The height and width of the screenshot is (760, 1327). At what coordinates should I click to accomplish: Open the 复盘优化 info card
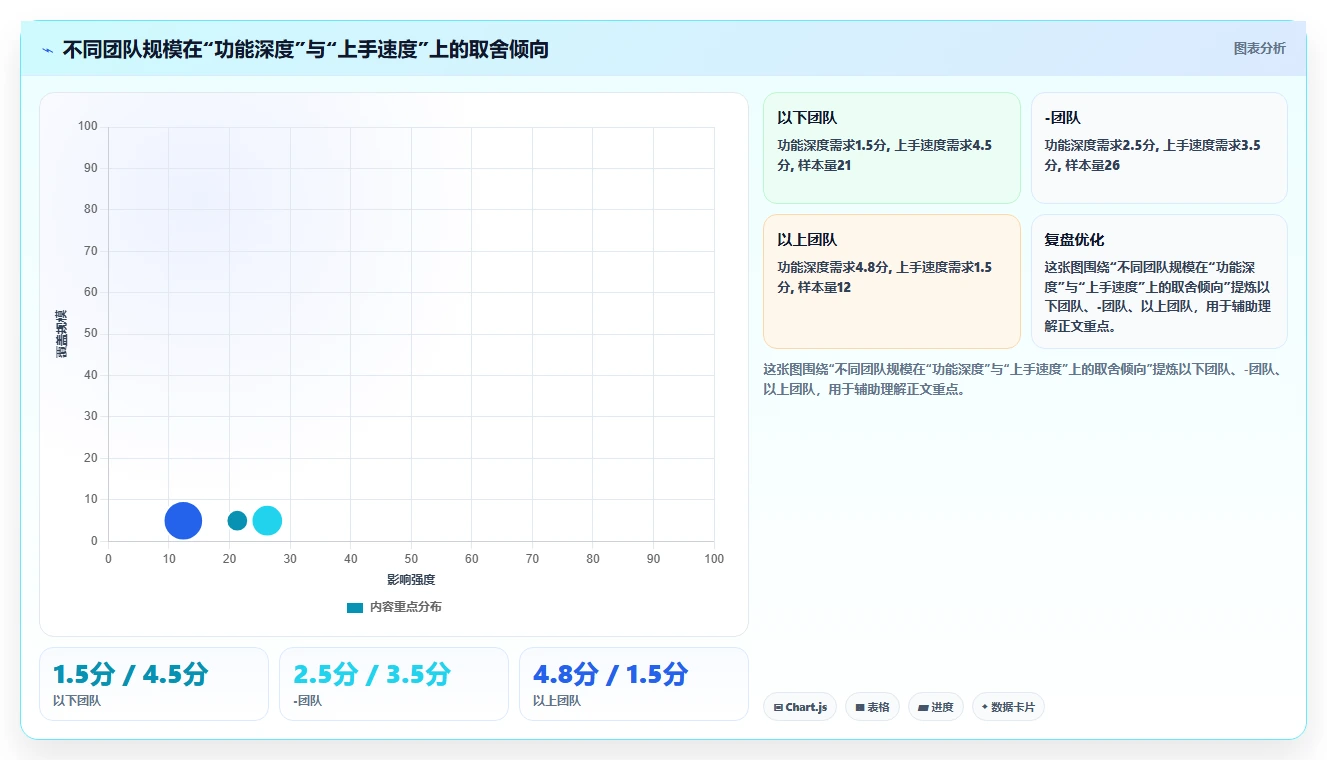pos(1159,281)
